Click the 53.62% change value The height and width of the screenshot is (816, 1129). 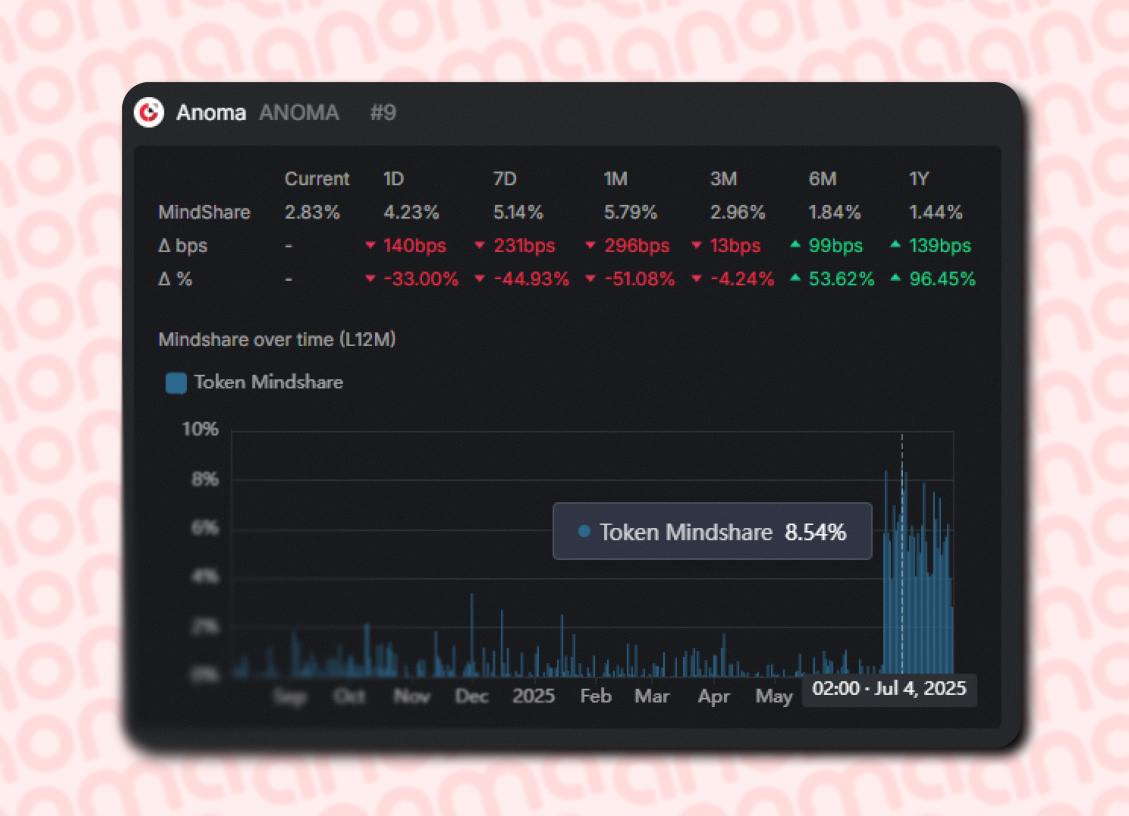(842, 279)
